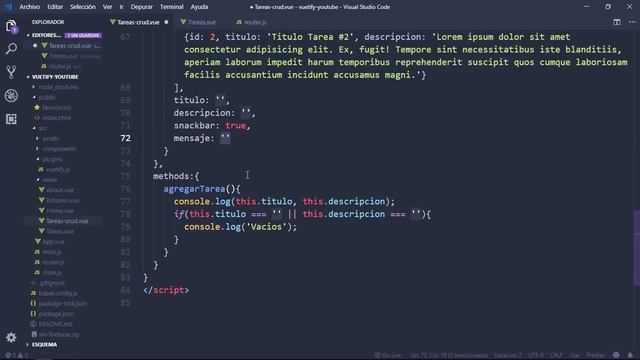Open the Search view magnifier icon
The image size is (640, 360).
[11, 49]
